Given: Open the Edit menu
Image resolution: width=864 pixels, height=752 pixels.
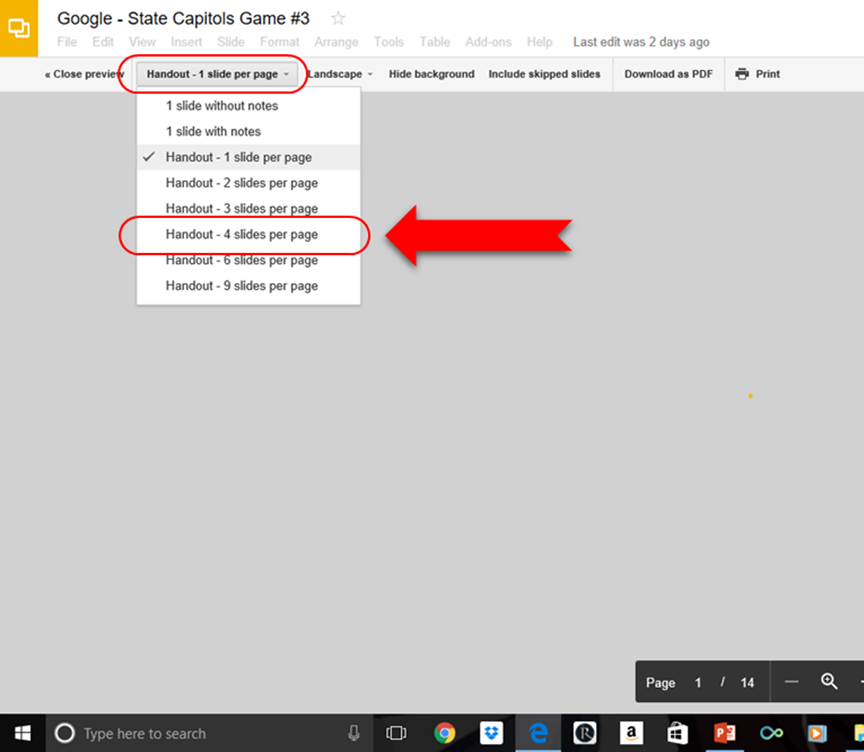Looking at the screenshot, I should click(103, 42).
